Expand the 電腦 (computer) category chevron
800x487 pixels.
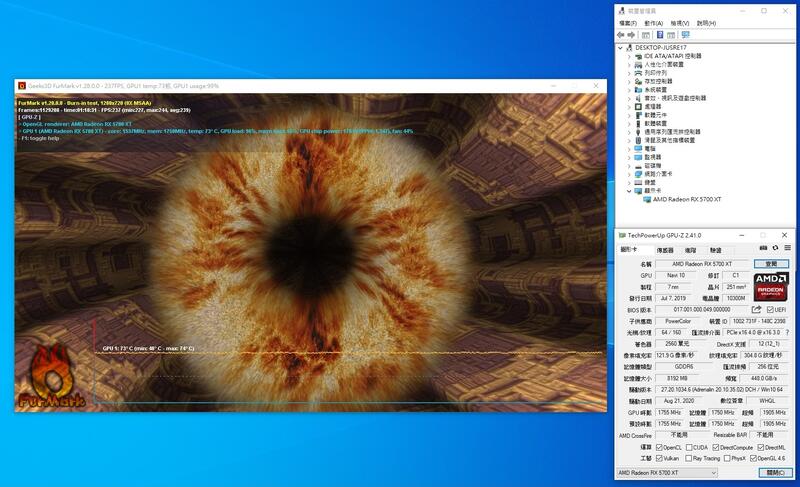point(629,148)
